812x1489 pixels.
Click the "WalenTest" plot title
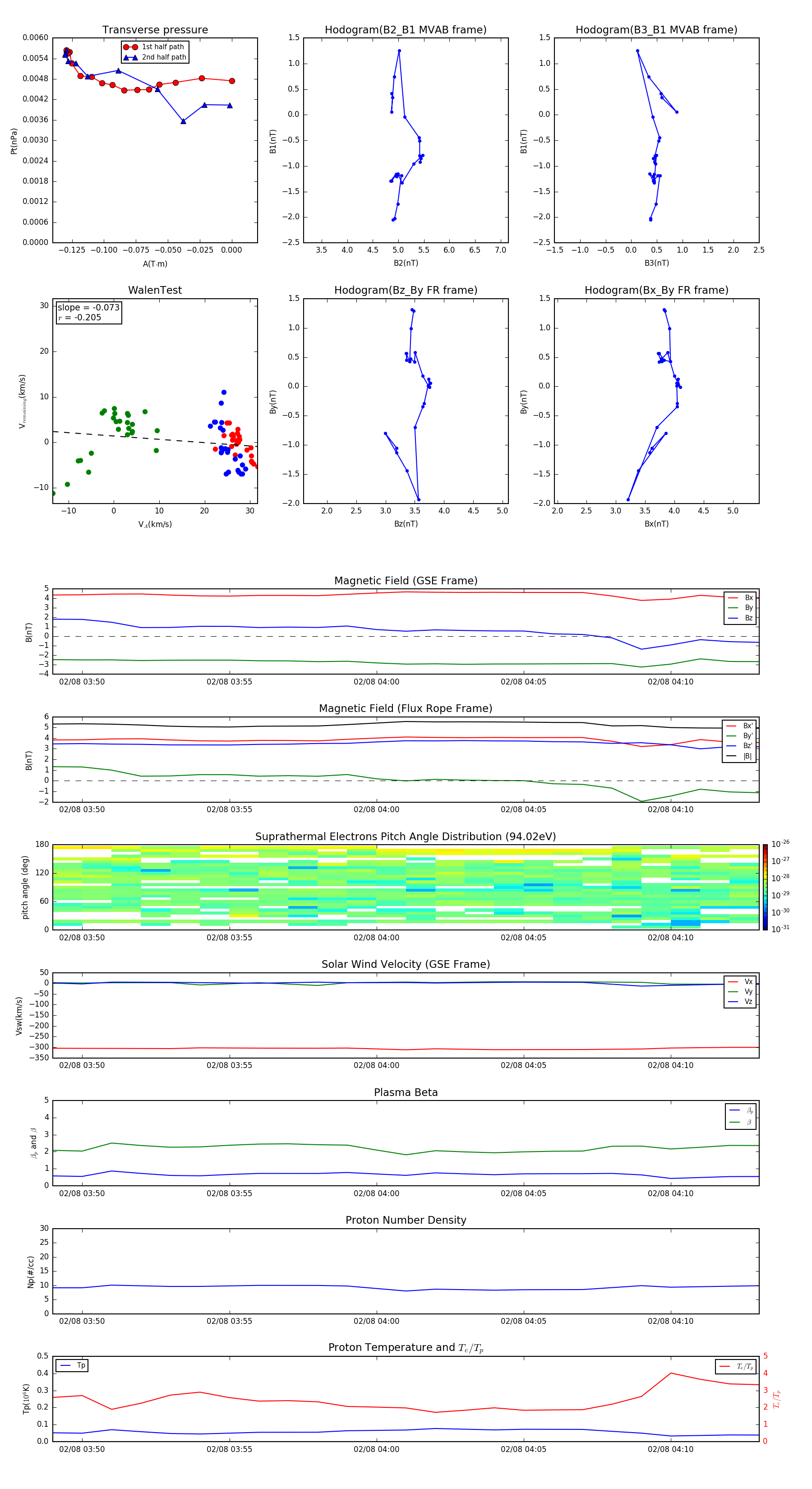[155, 290]
